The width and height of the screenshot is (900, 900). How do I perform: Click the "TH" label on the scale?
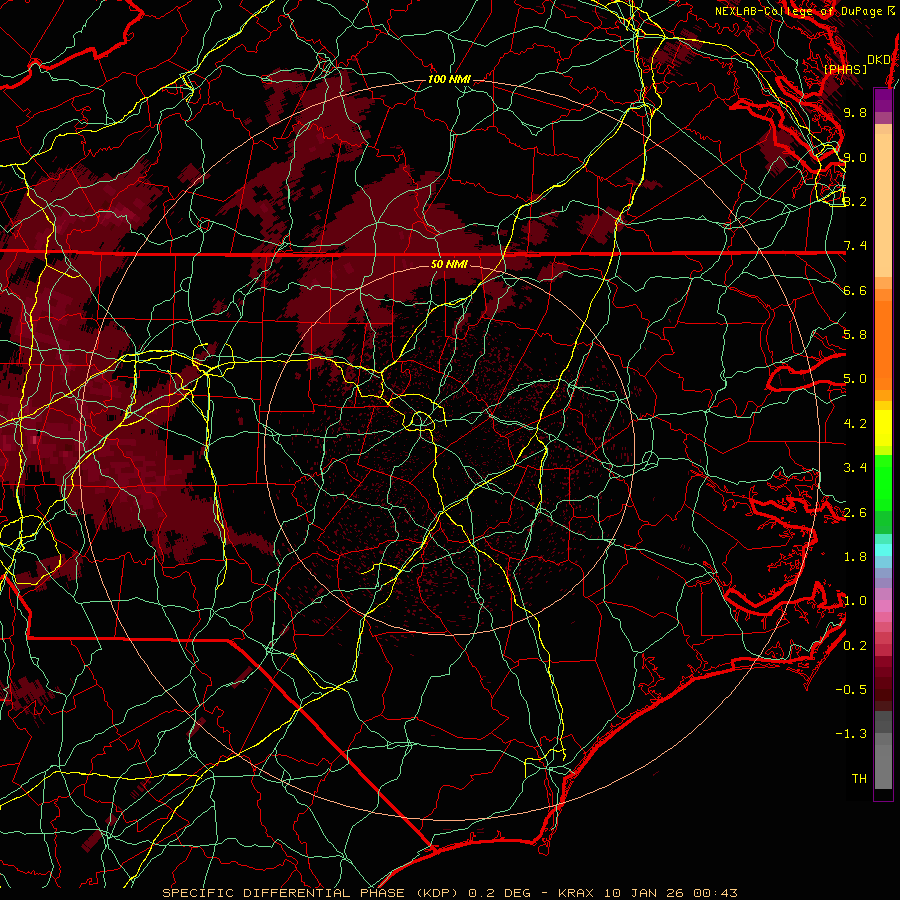click(x=859, y=779)
